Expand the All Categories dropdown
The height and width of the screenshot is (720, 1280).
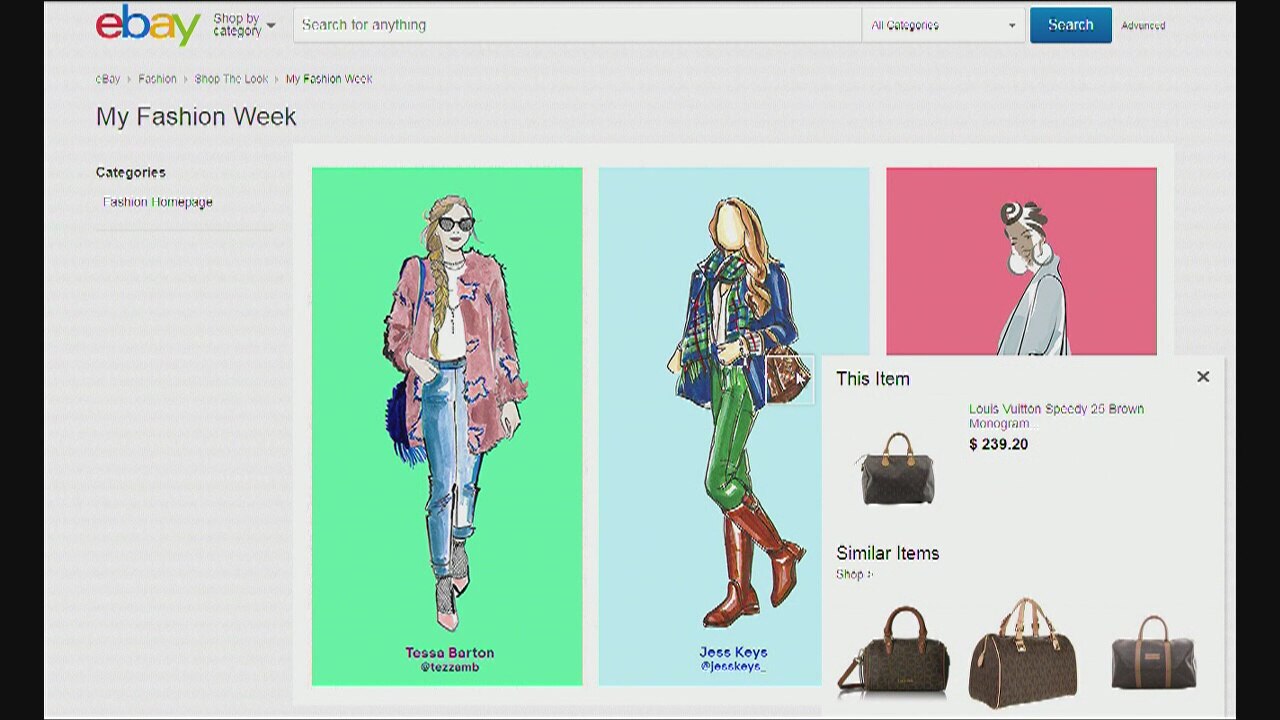click(x=943, y=25)
